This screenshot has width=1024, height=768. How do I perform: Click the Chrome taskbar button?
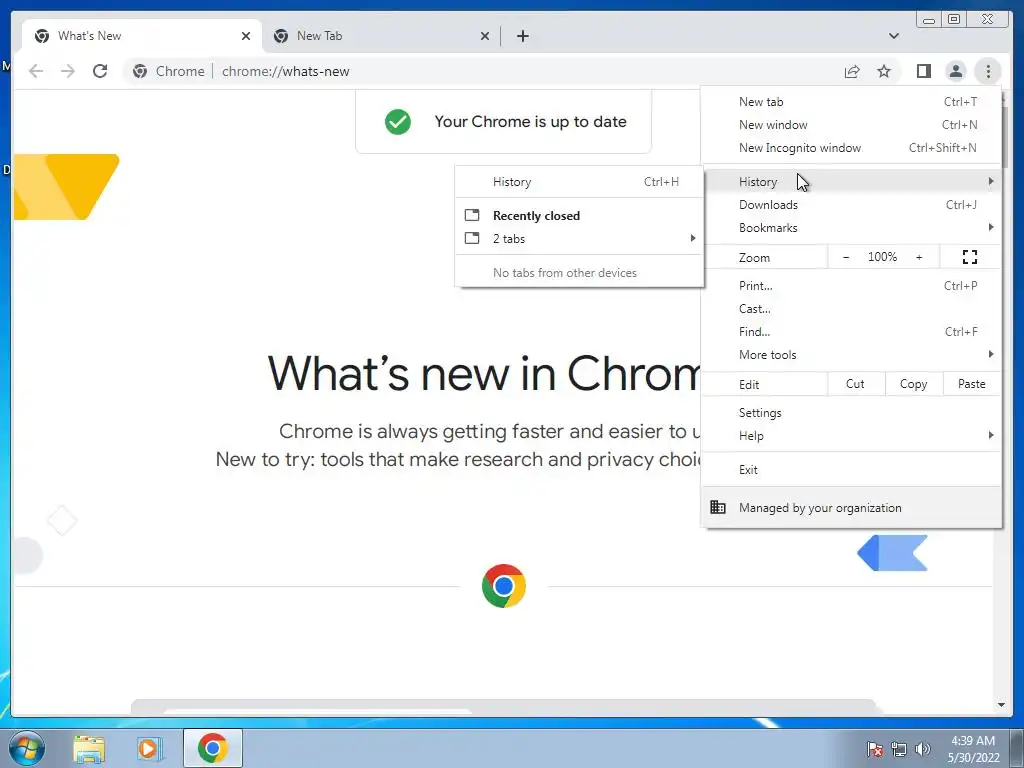[213, 748]
